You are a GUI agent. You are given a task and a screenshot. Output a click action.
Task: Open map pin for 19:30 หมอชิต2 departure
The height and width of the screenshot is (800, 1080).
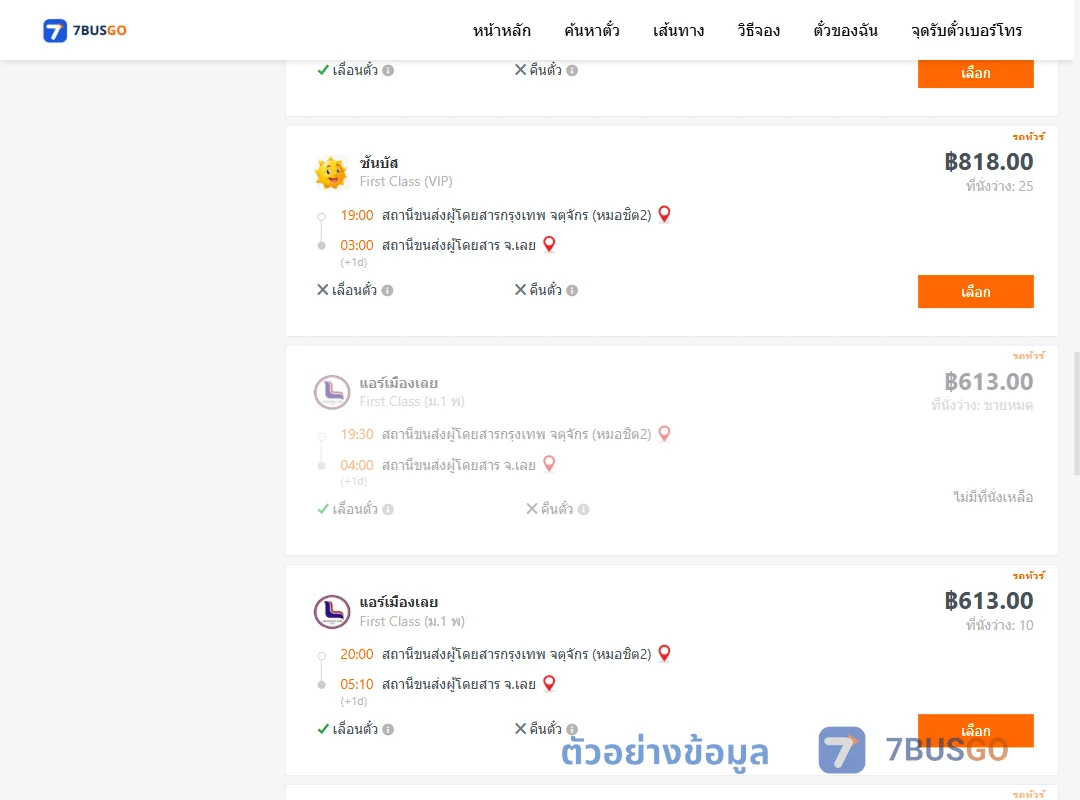(x=665, y=433)
